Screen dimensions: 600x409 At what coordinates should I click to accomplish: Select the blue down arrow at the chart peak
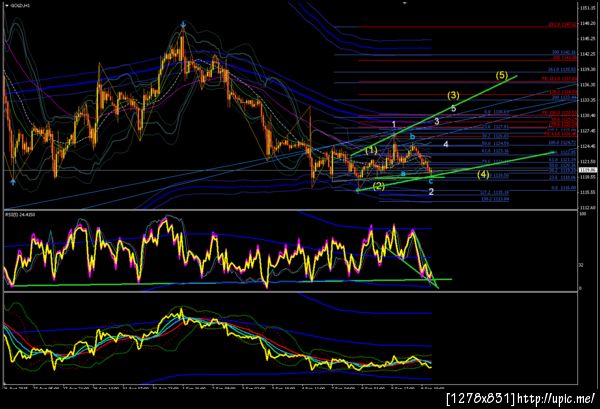point(183,24)
